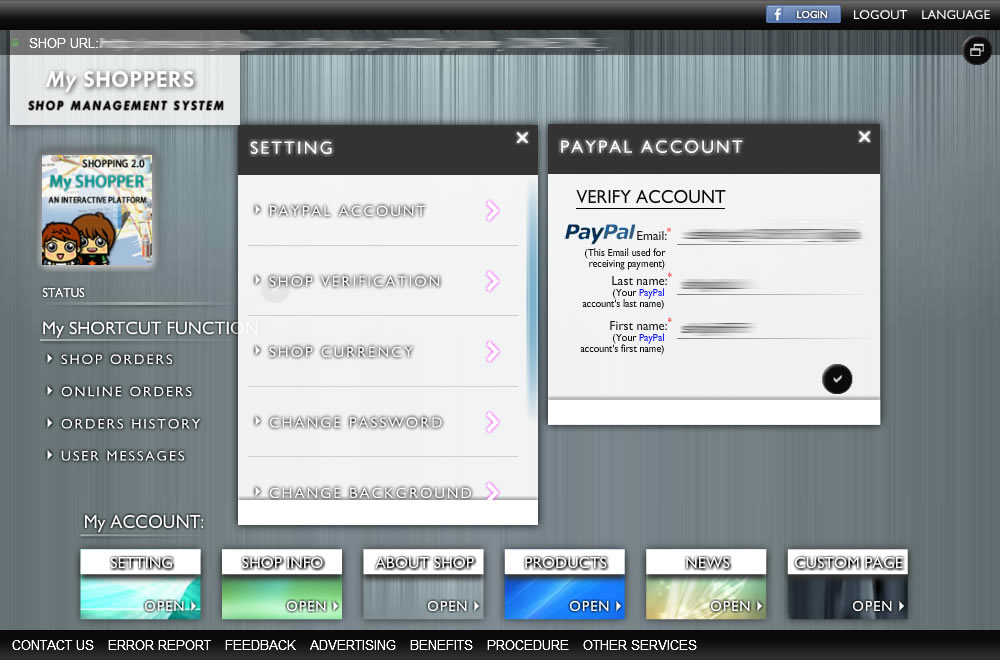The height and width of the screenshot is (660, 1000).
Task: Click pink arrow beside Change Password
Action: click(492, 422)
